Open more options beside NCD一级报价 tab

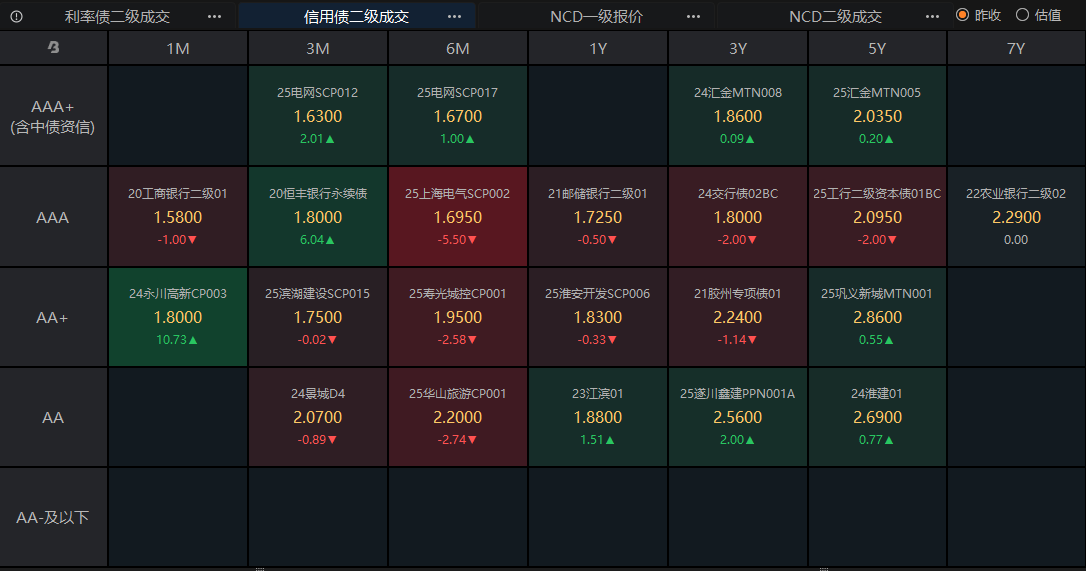pyautogui.click(x=694, y=16)
